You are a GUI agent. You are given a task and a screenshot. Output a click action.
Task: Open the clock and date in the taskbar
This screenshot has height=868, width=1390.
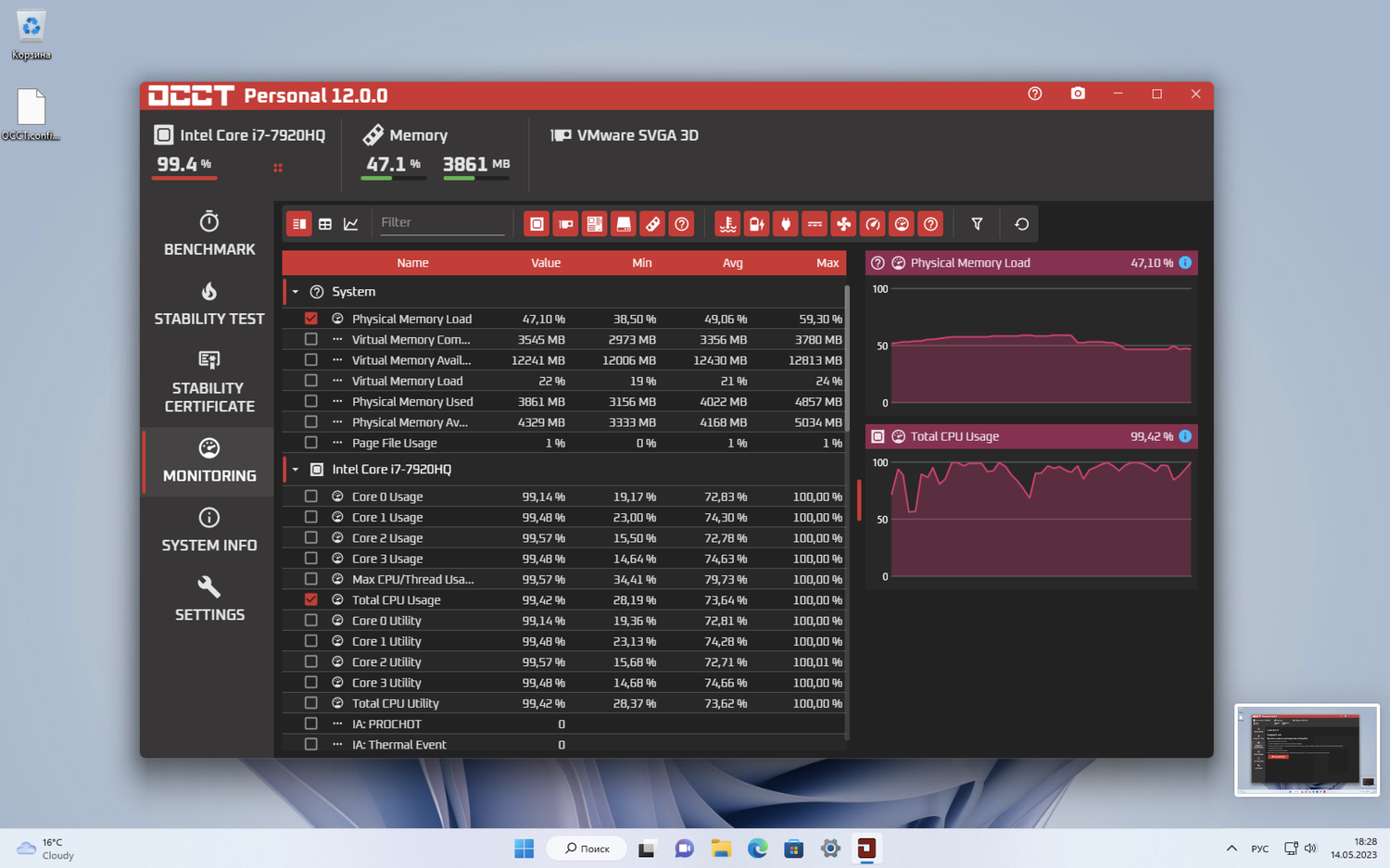click(1354, 849)
